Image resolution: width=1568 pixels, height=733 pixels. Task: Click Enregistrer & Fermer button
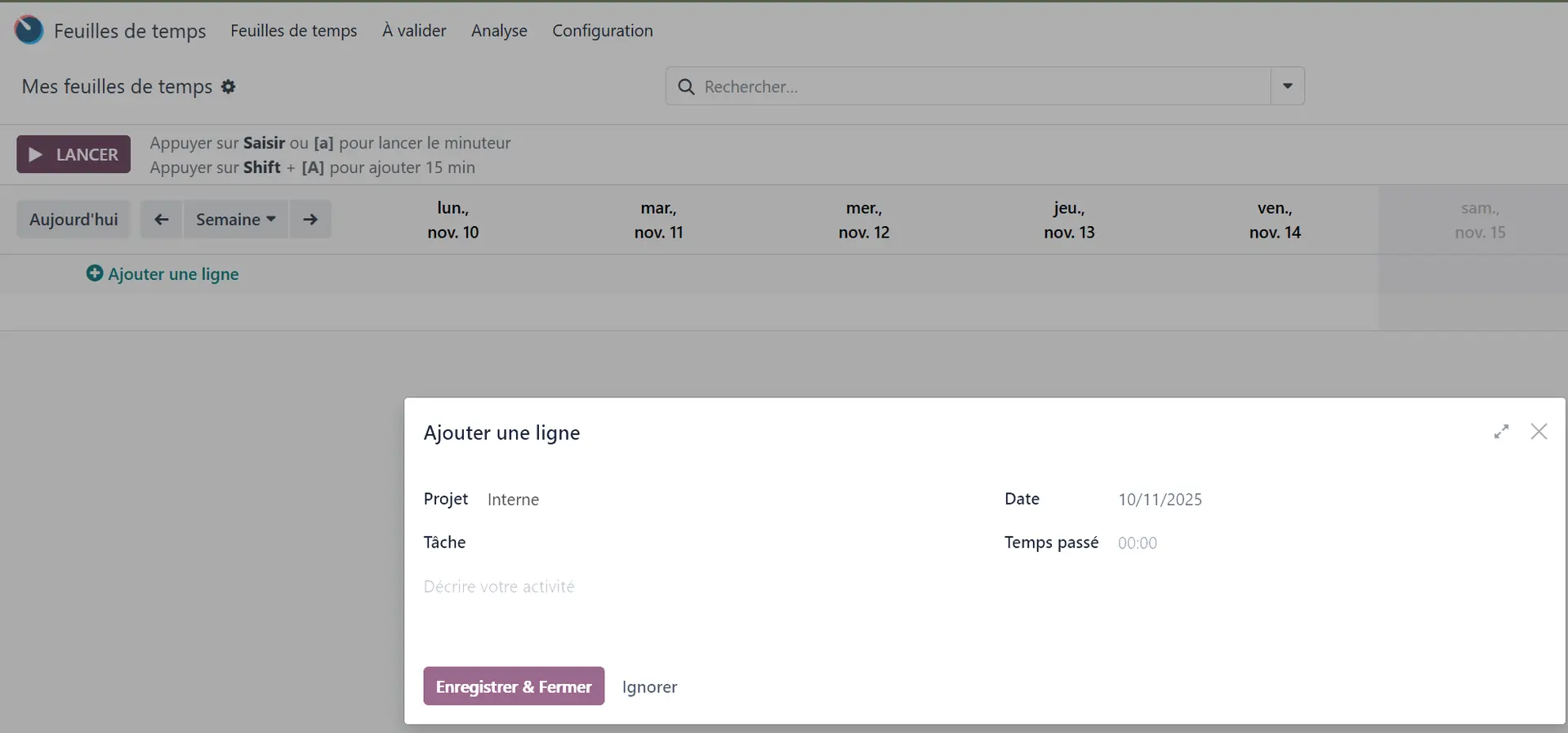point(514,686)
